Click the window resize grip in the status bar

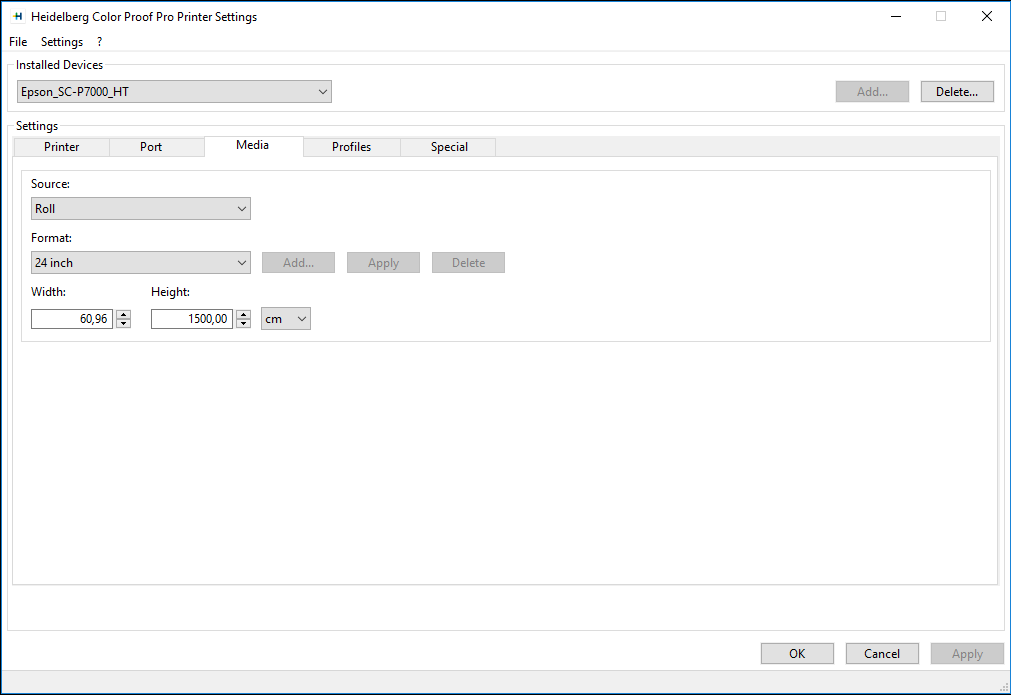[x=1003, y=687]
